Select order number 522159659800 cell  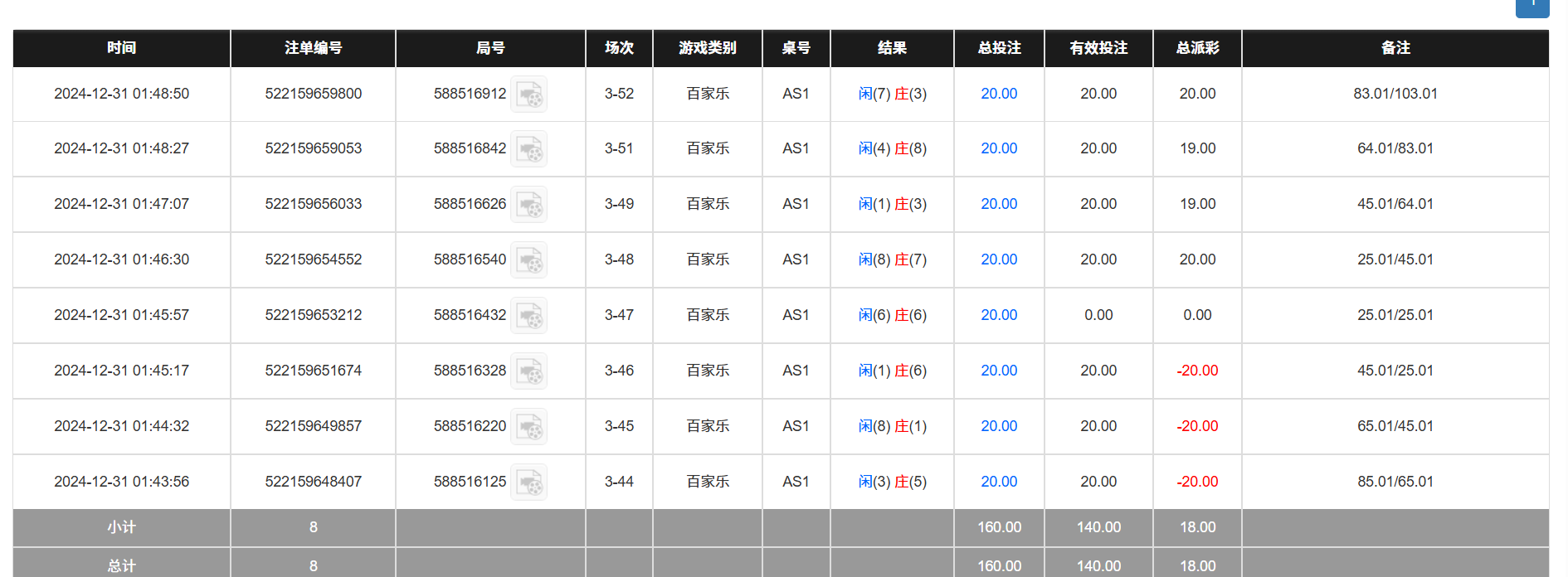click(x=314, y=94)
